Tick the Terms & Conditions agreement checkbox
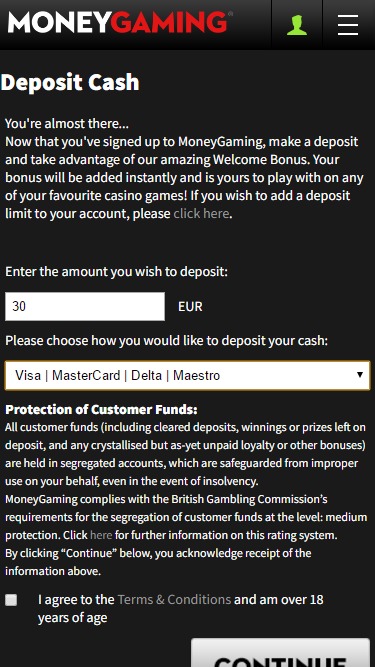 (11, 600)
